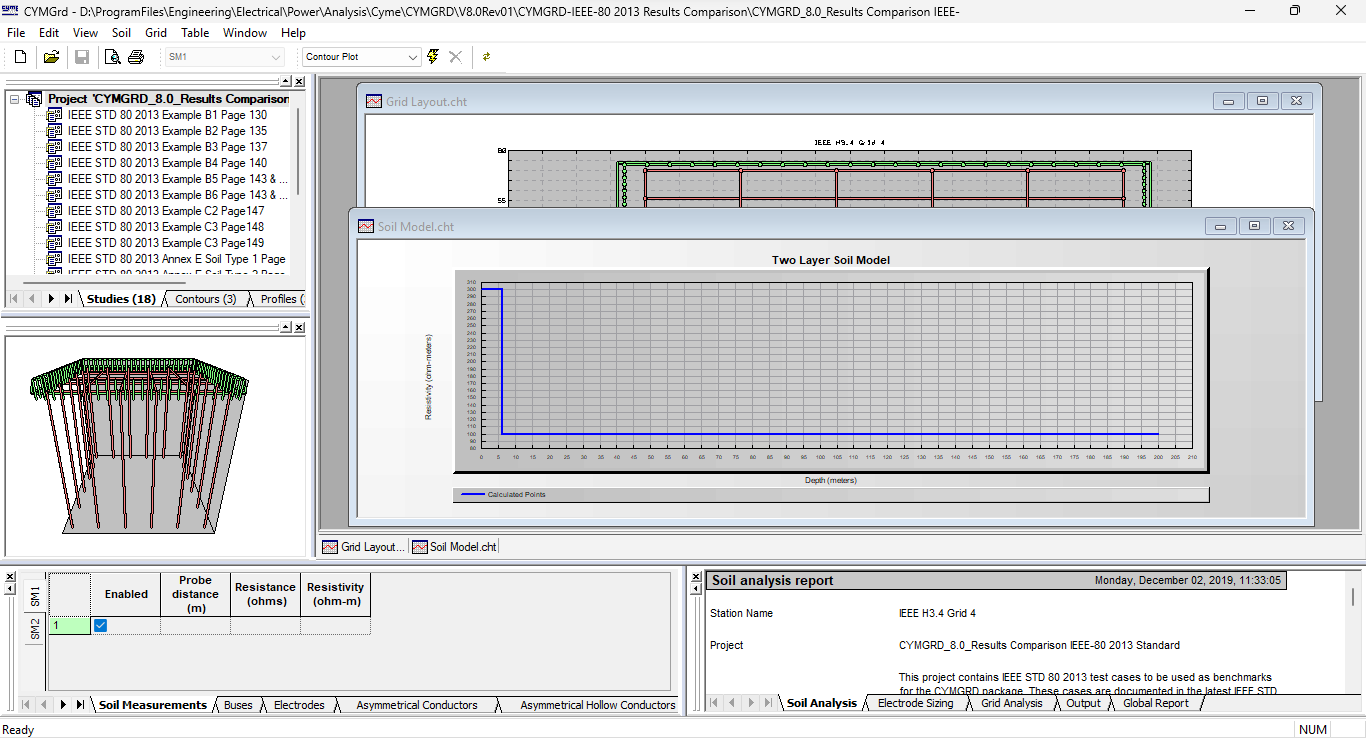
Task: Run the analysis with lightning bolt icon
Action: coord(432,57)
